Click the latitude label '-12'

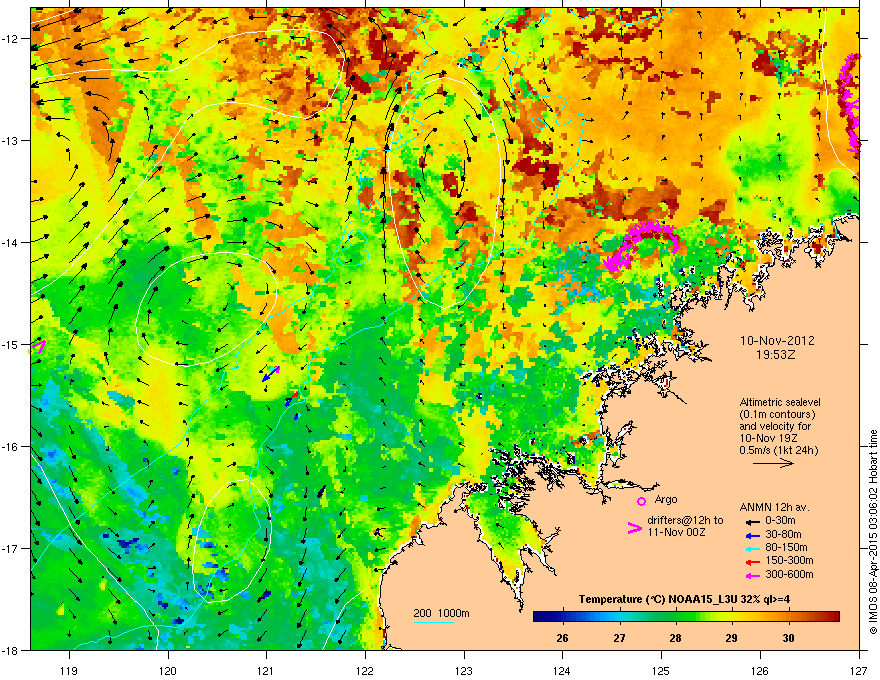pyautogui.click(x=11, y=39)
